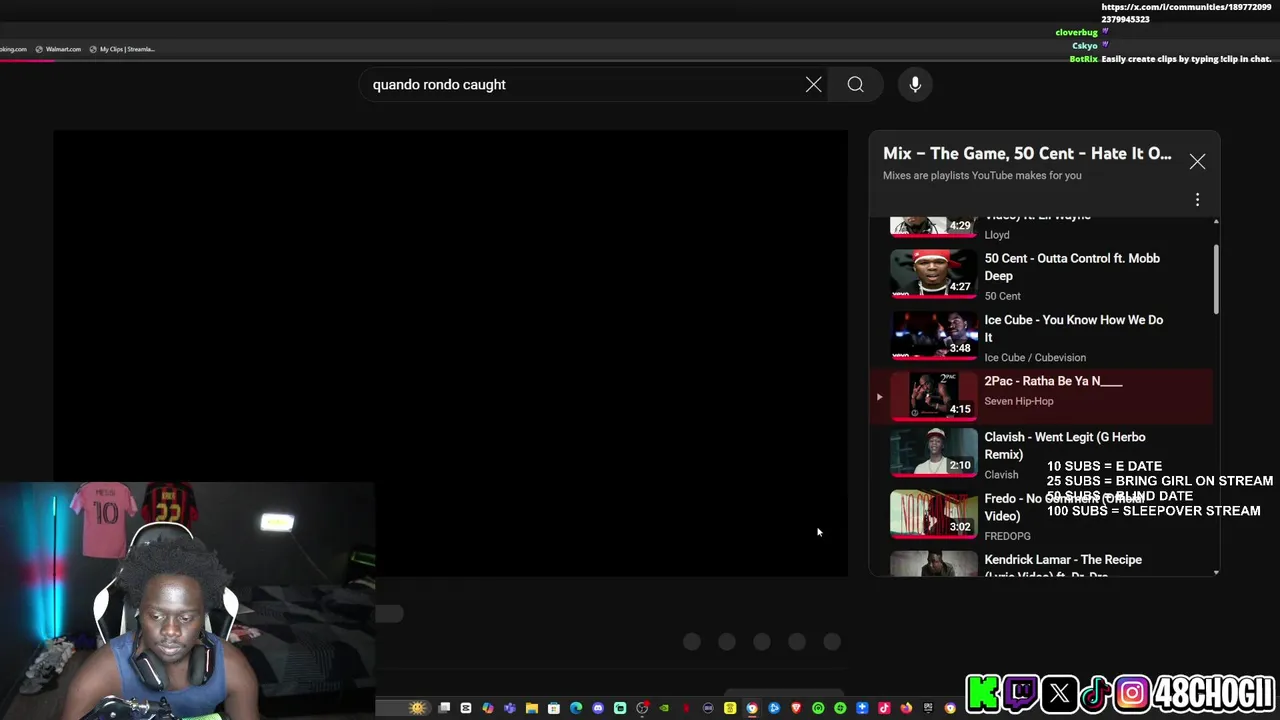Open Discord from the taskbar
Viewport: 1280px width, 720px height.
coord(598,708)
